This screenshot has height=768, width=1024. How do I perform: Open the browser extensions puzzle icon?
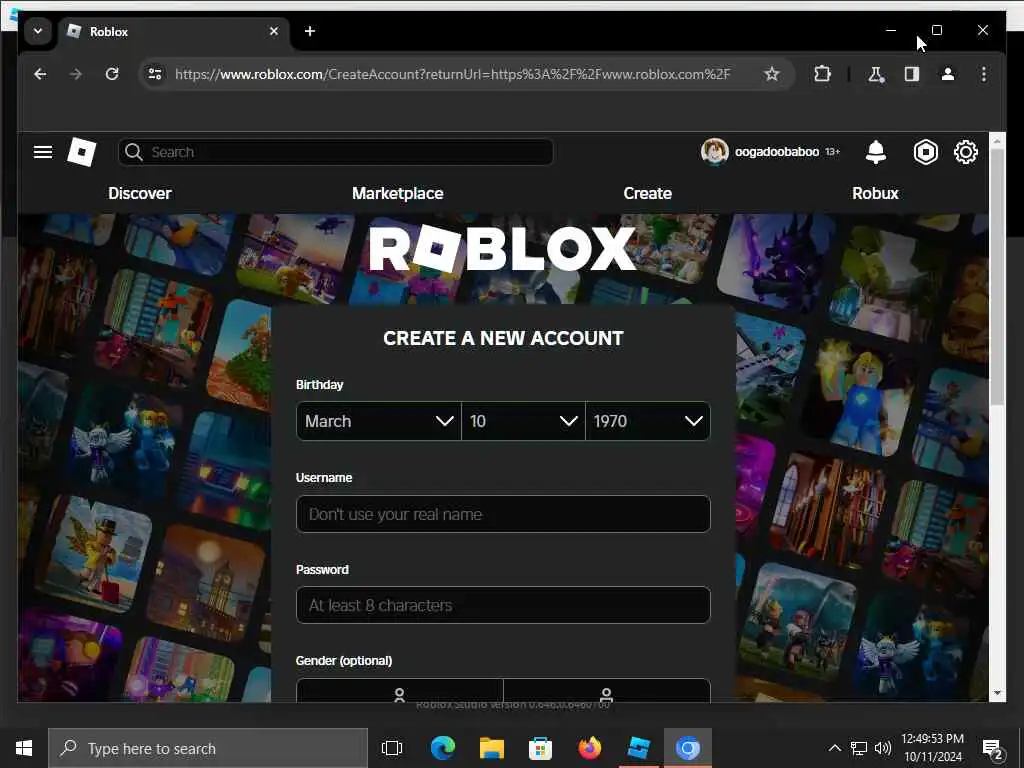822,74
